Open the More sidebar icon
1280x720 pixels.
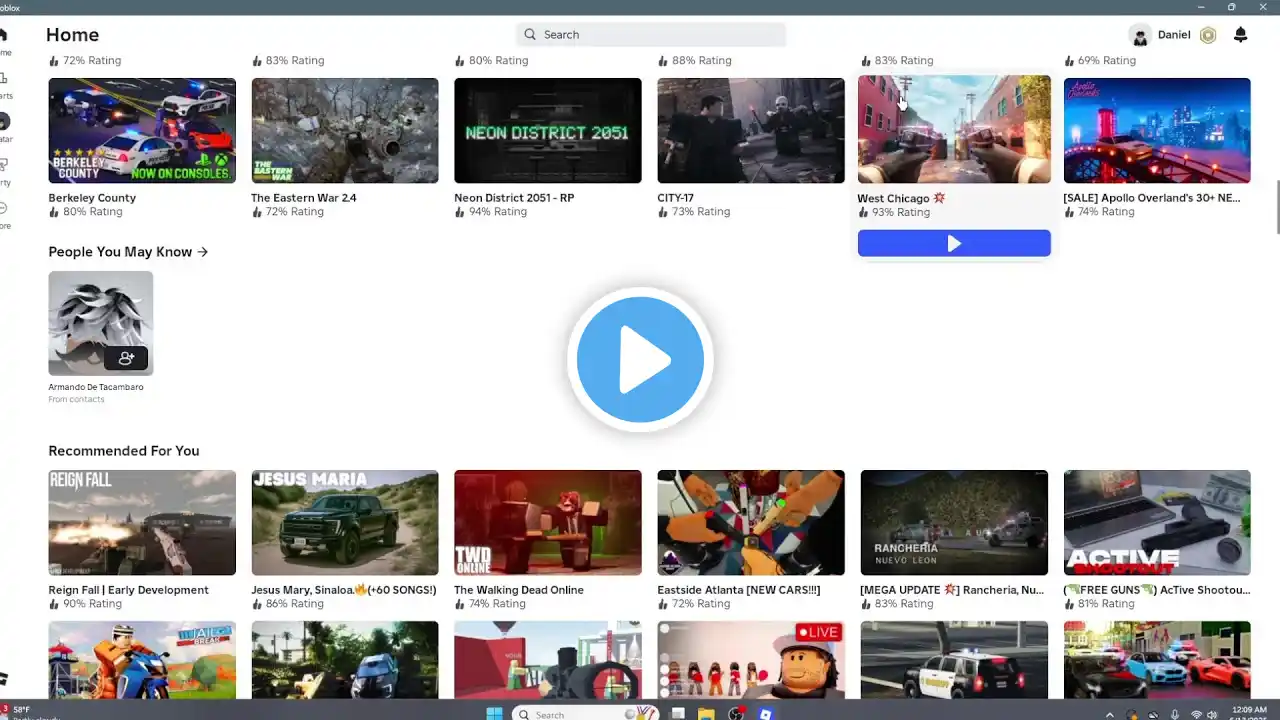click(4, 208)
